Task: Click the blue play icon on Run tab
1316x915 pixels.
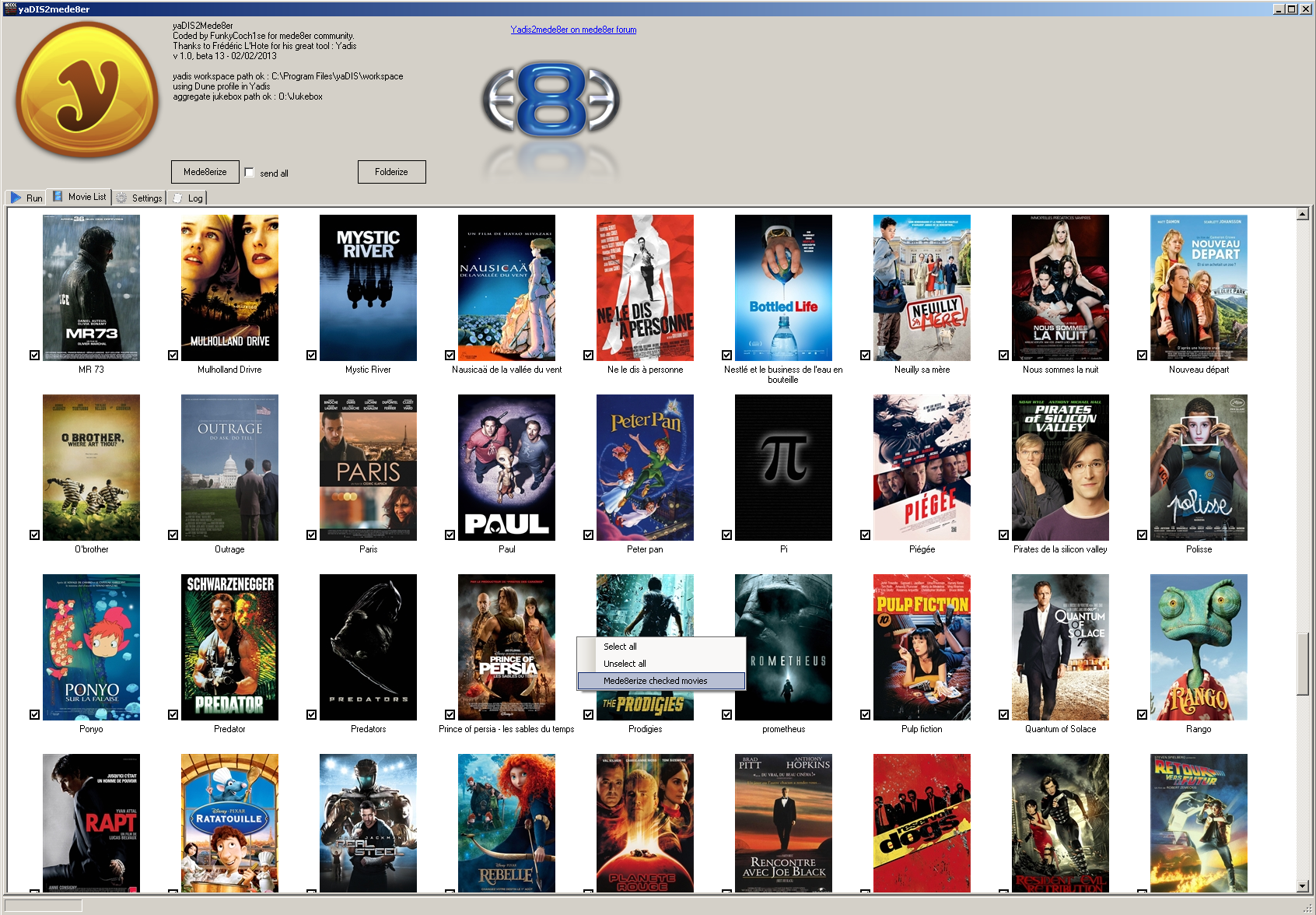Action: click(16, 198)
